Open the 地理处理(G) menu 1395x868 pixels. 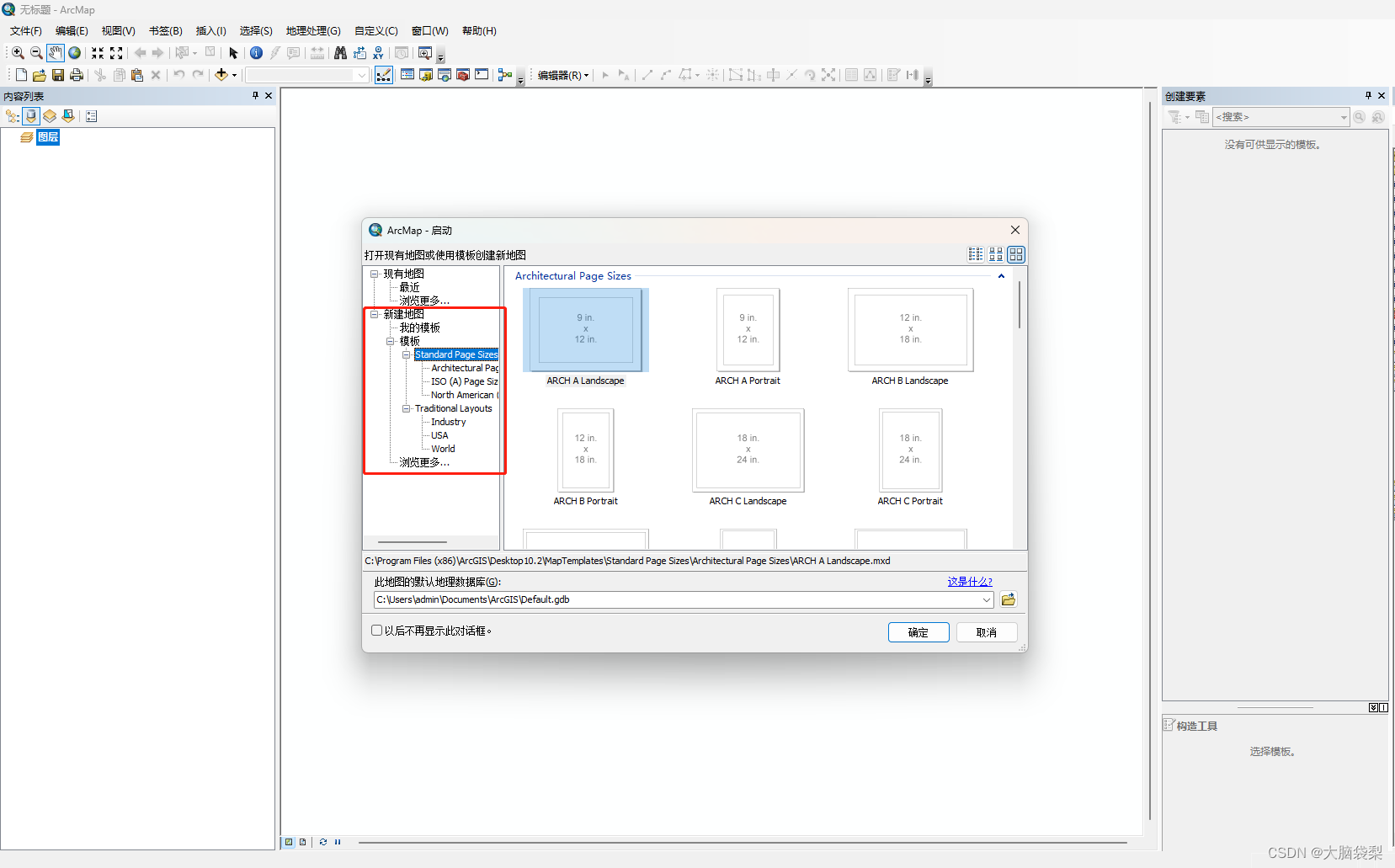coord(313,31)
